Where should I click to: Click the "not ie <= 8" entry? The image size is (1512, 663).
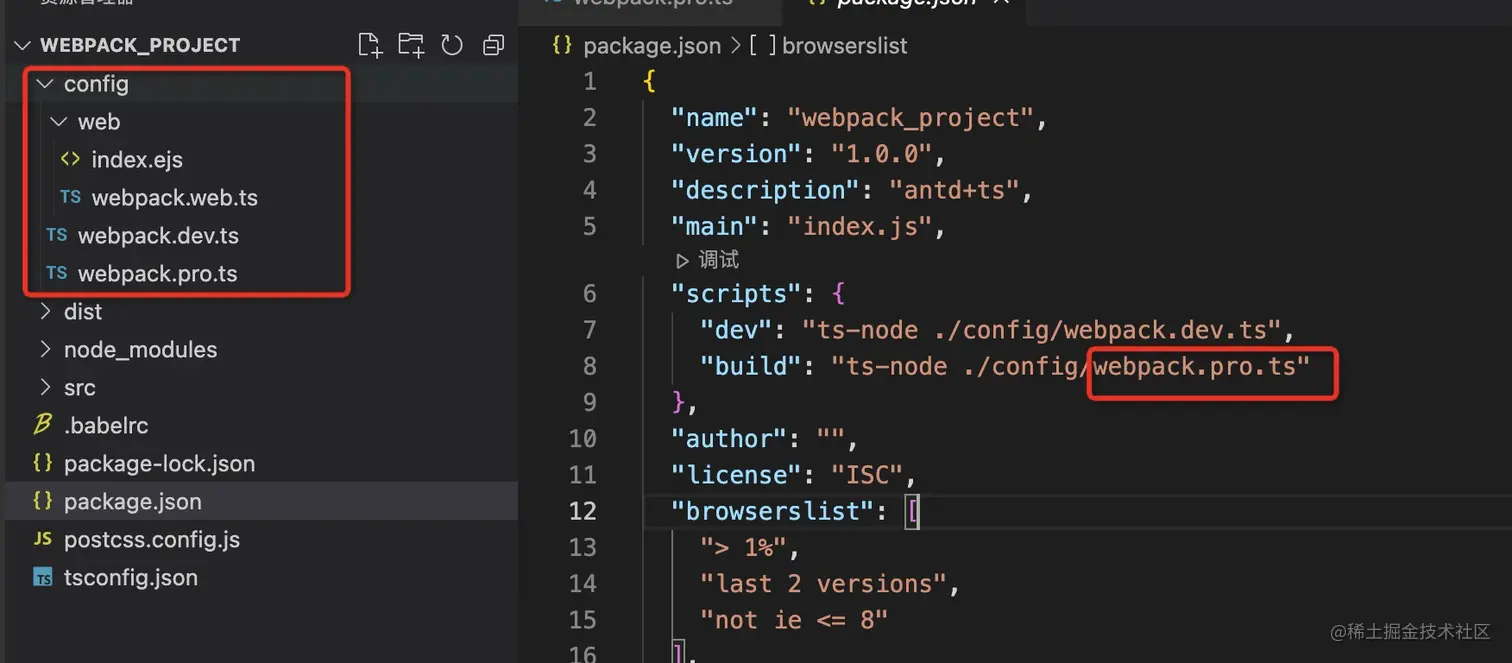[x=795, y=620]
